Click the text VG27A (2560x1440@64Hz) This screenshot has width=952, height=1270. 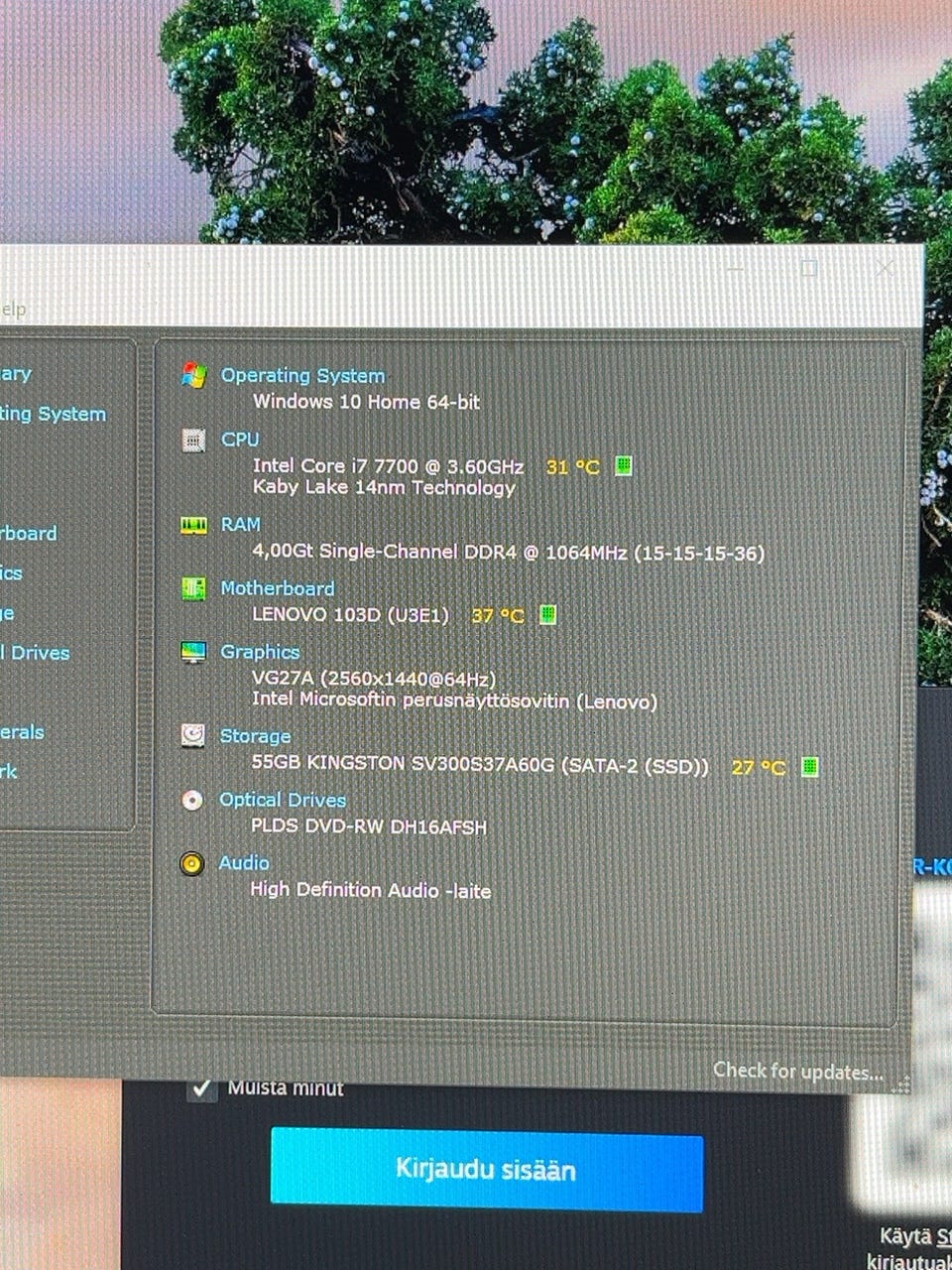[374, 679]
